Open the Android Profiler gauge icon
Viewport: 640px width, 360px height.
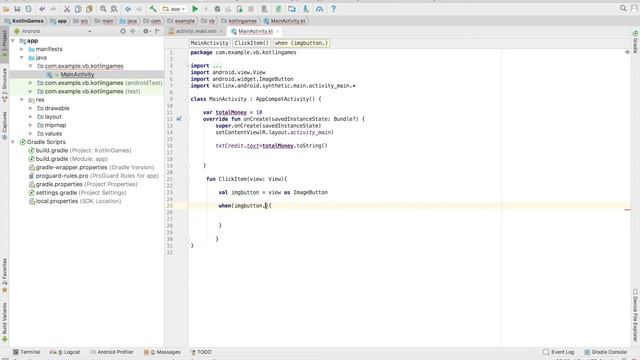319,9
